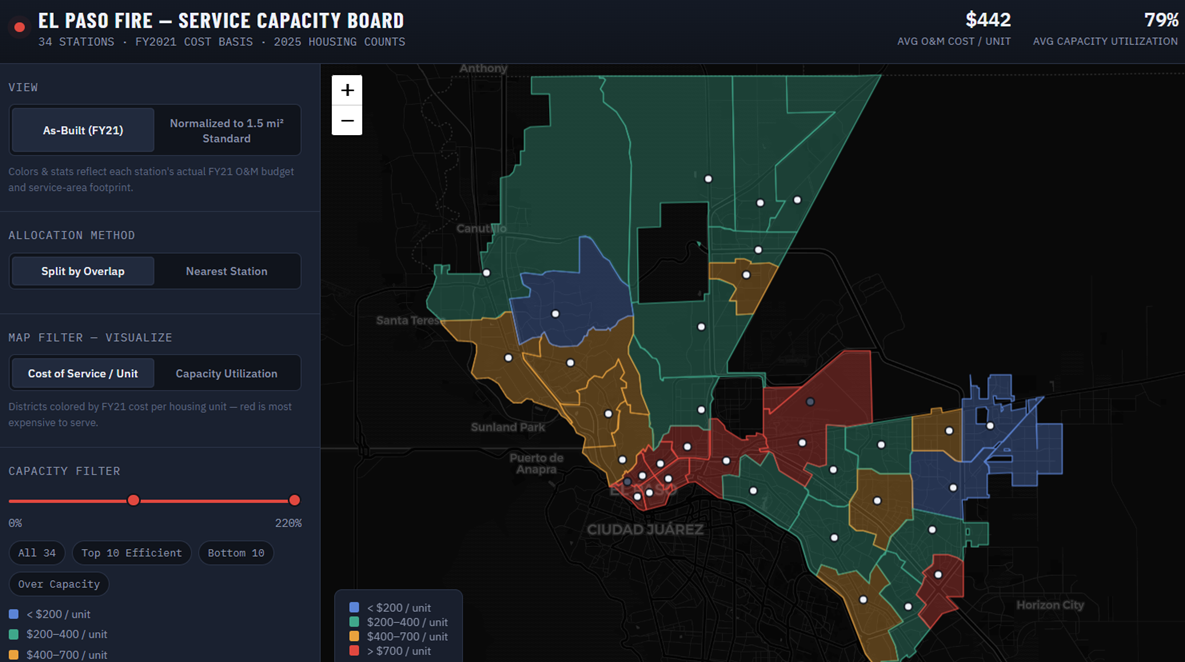
Task: Click the Sunland Park map label
Action: pyautogui.click(x=508, y=427)
